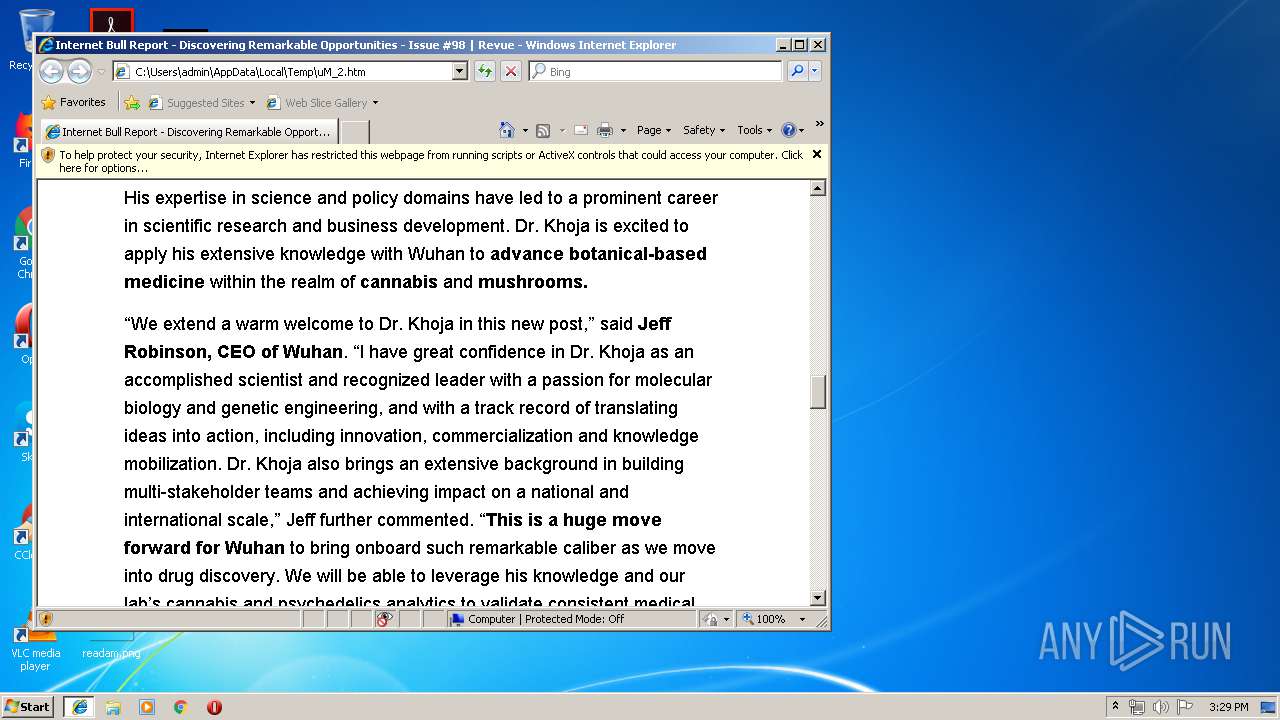1280x720 pixels.
Task: Open the Safety menu
Action: (x=704, y=130)
